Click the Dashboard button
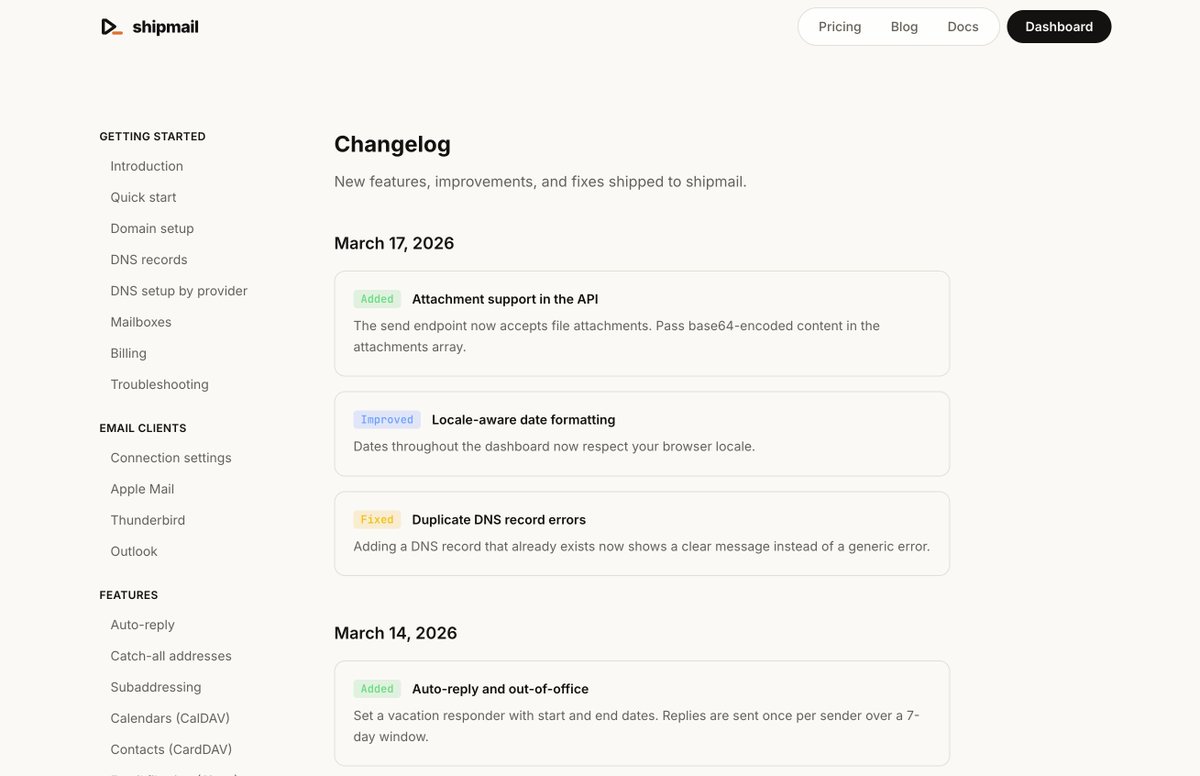Screen dimensions: 1200x776 coord(1058,27)
